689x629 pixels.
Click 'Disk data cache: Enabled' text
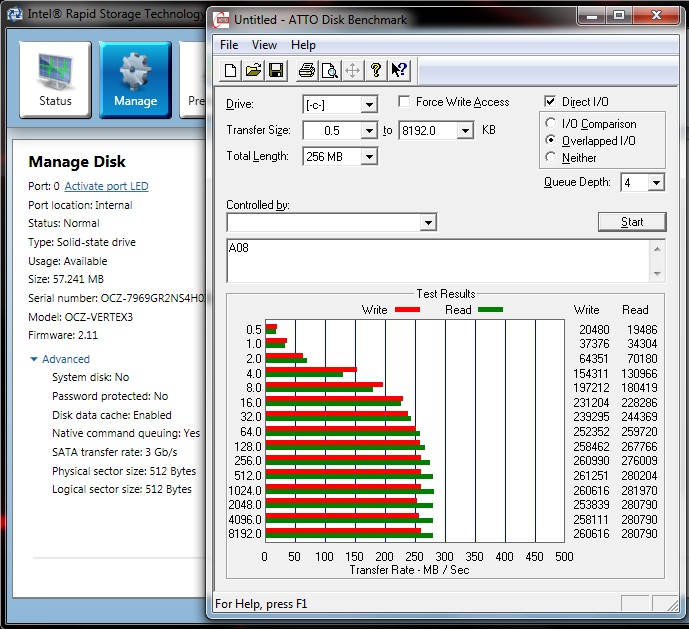pyautogui.click(x=112, y=415)
